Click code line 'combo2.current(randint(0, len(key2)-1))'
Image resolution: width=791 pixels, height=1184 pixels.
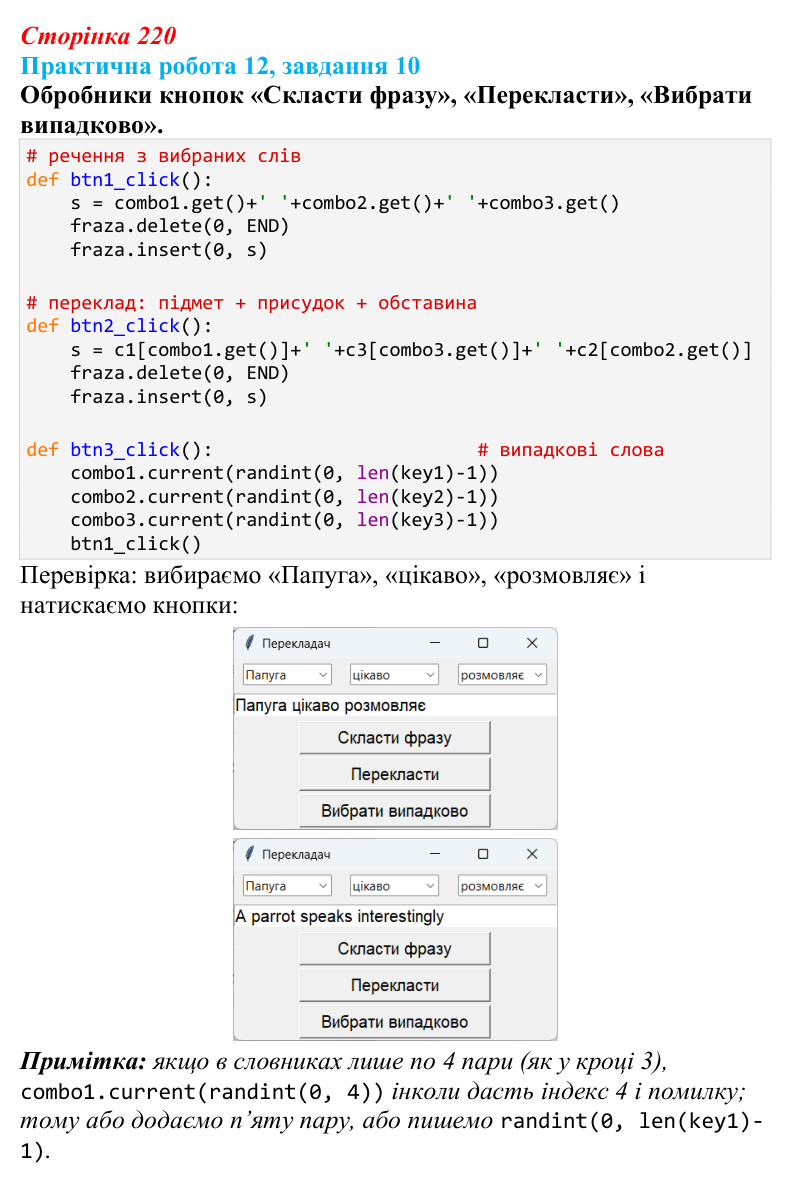285,497
